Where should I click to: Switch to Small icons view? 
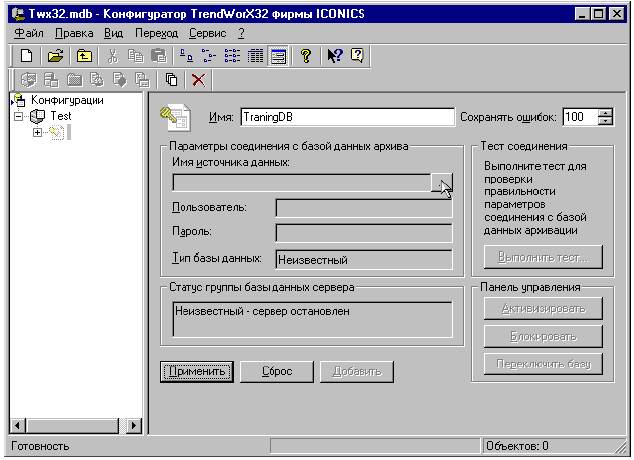[209, 56]
